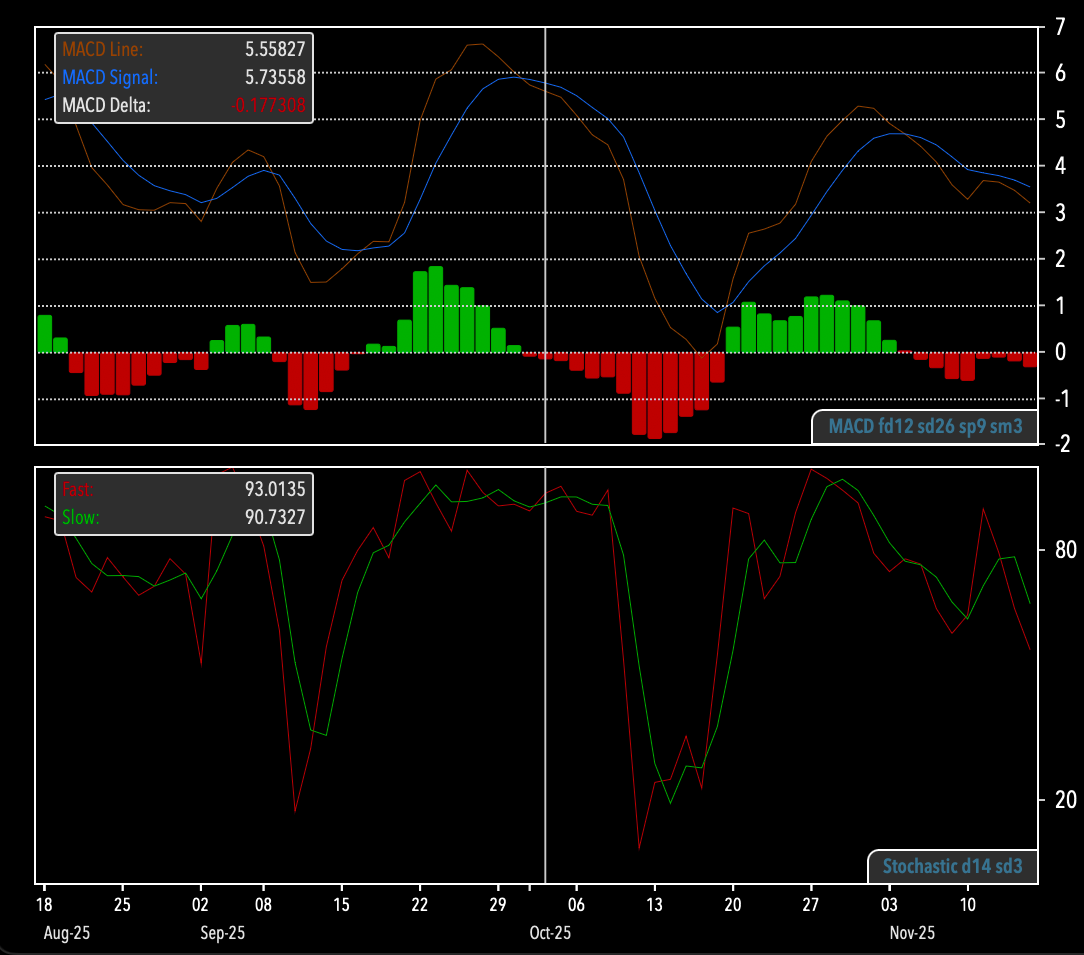Click the Sep-25 month label

tap(222, 933)
